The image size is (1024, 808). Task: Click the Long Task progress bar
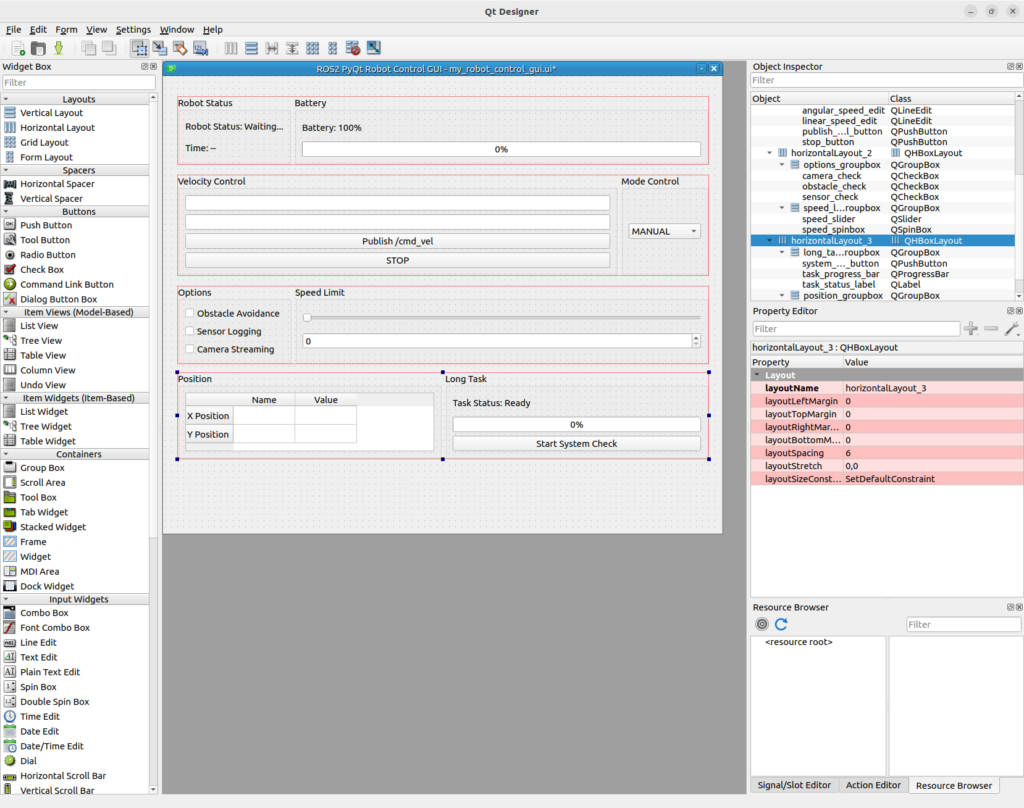click(576, 425)
